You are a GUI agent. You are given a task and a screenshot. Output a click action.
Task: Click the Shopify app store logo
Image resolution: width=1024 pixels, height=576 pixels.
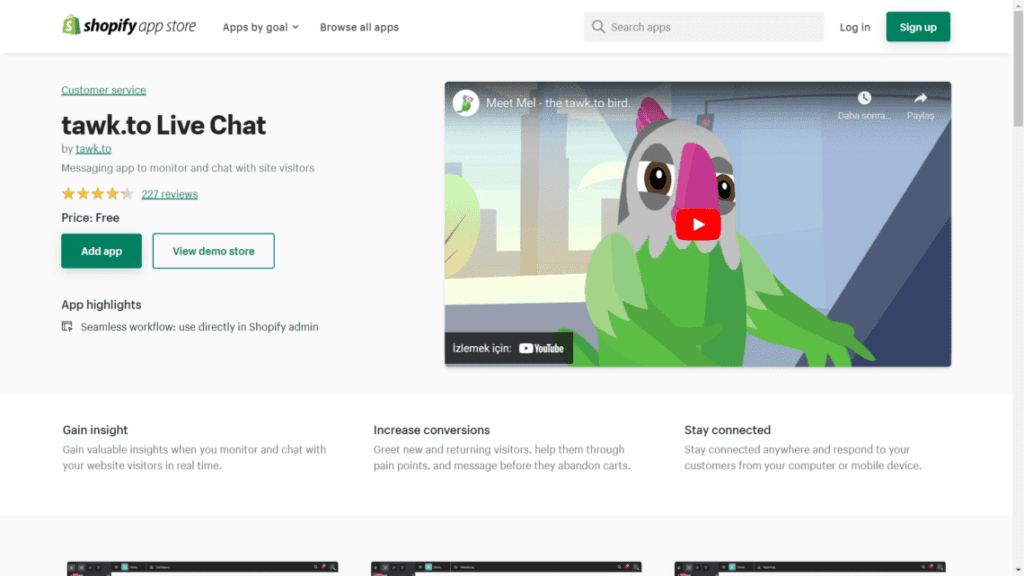(x=129, y=26)
